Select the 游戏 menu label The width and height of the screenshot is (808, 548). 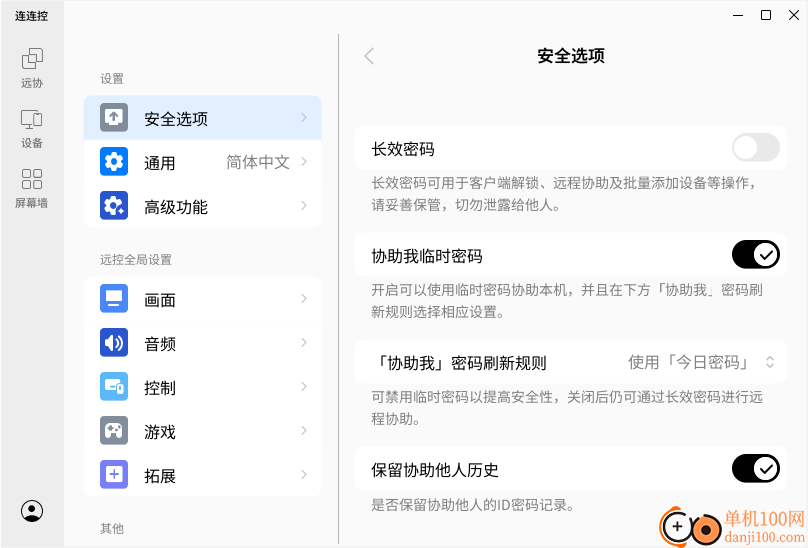[x=160, y=432]
